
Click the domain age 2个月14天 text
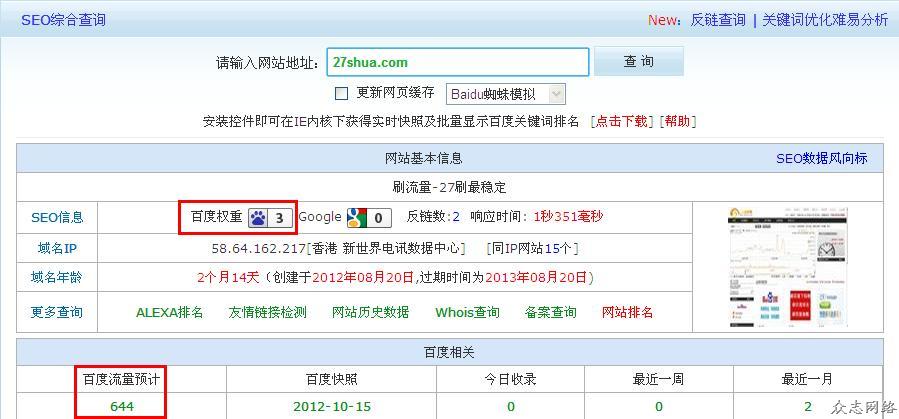tap(228, 278)
